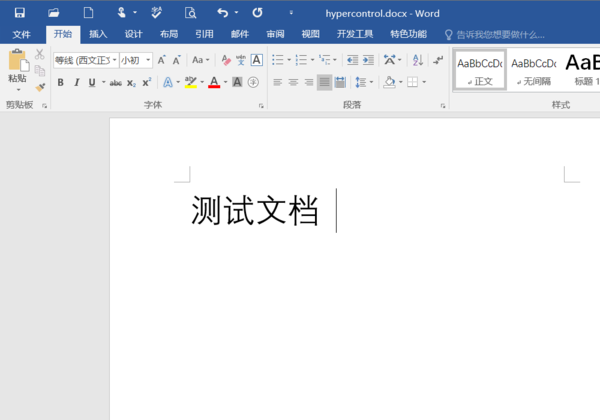This screenshot has height=420, width=600.
Task: Copy selection with copy icon
Action: 39,71
